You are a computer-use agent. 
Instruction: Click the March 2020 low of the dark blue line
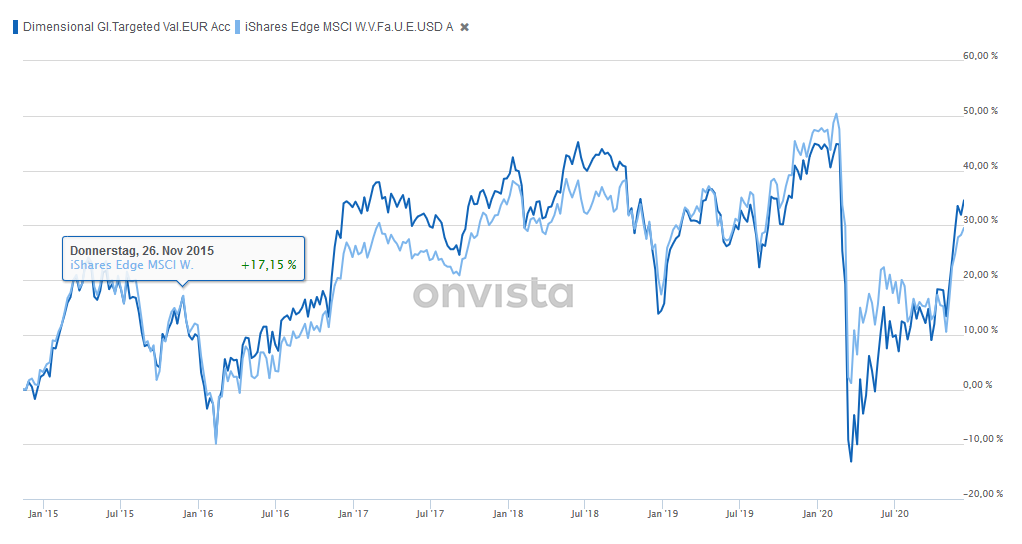pos(851,461)
